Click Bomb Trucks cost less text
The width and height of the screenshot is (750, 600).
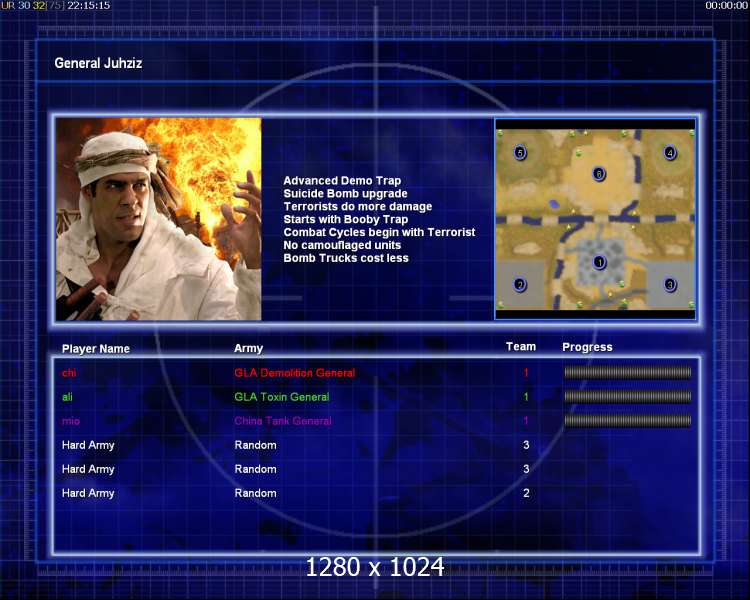click(346, 258)
